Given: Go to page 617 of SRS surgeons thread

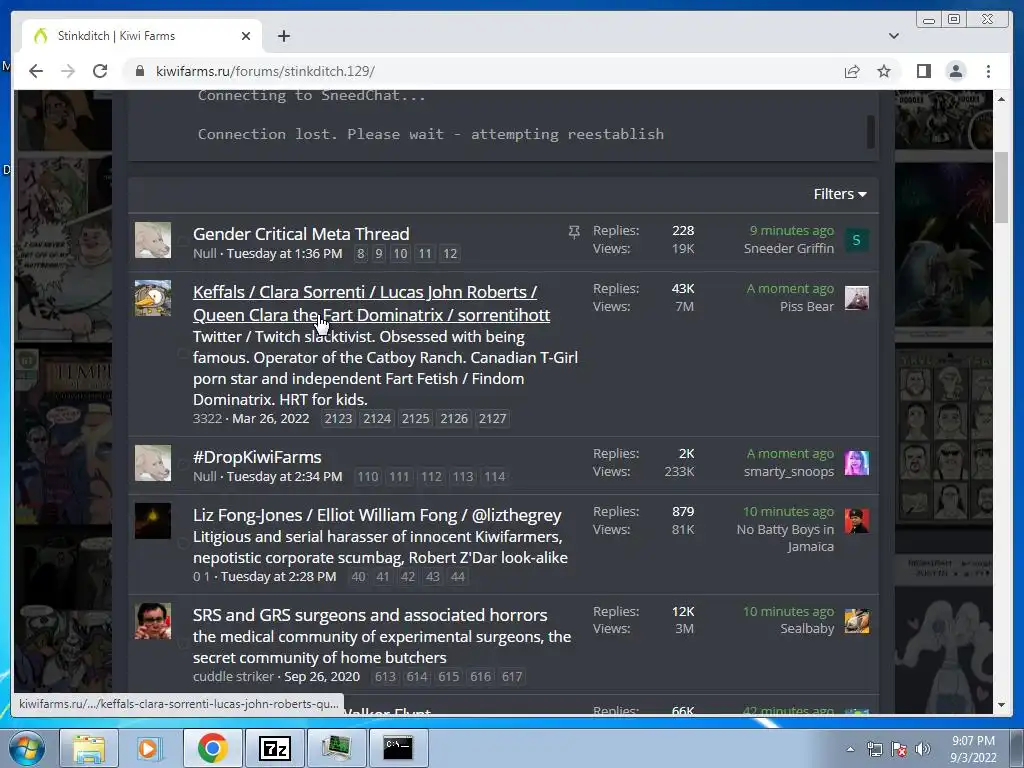Looking at the screenshot, I should (x=512, y=677).
